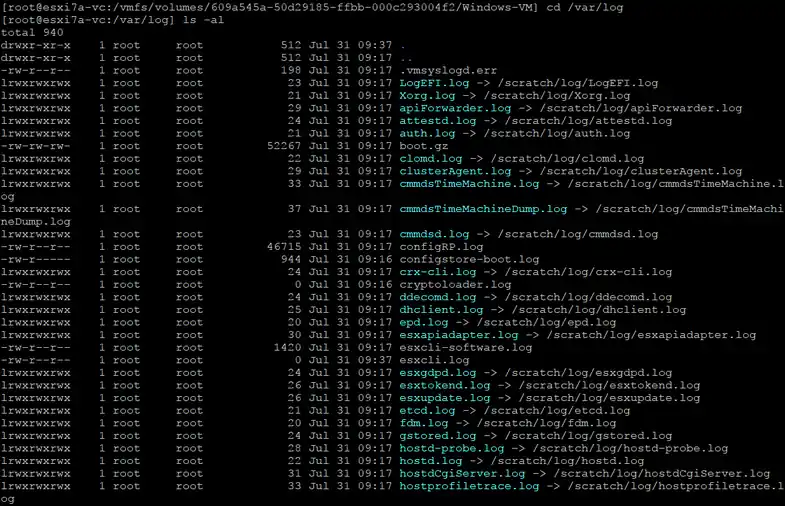Image resolution: width=785 pixels, height=506 pixels.
Task: Select the clomd.log symlink name
Action: [x=431, y=159]
